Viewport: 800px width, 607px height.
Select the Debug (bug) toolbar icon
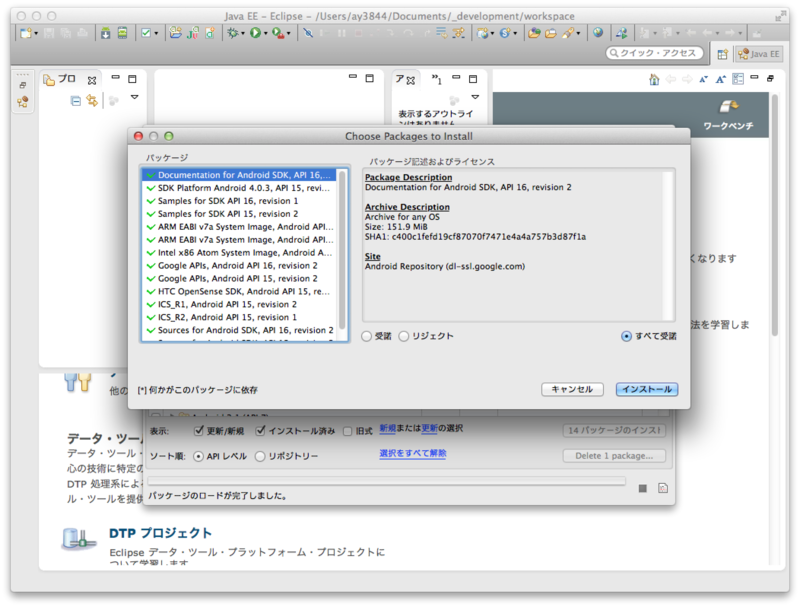pyautogui.click(x=231, y=33)
